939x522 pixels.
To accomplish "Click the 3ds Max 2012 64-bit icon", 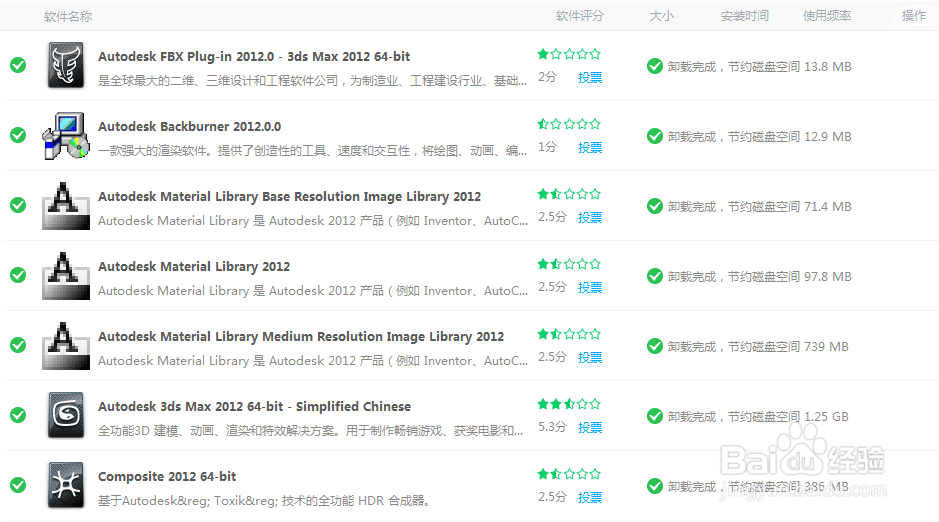I will click(66, 415).
